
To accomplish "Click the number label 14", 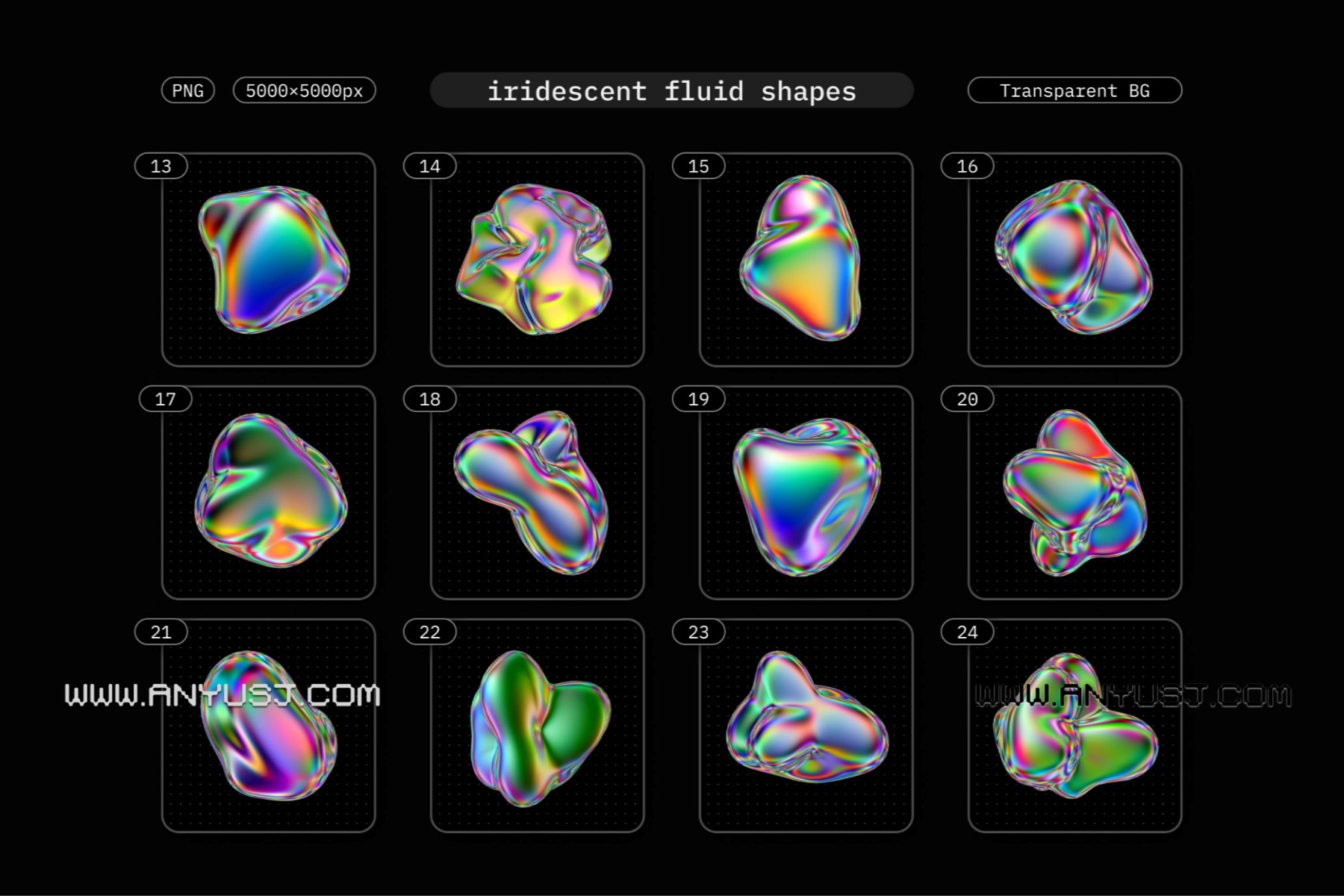I will coord(430,166).
